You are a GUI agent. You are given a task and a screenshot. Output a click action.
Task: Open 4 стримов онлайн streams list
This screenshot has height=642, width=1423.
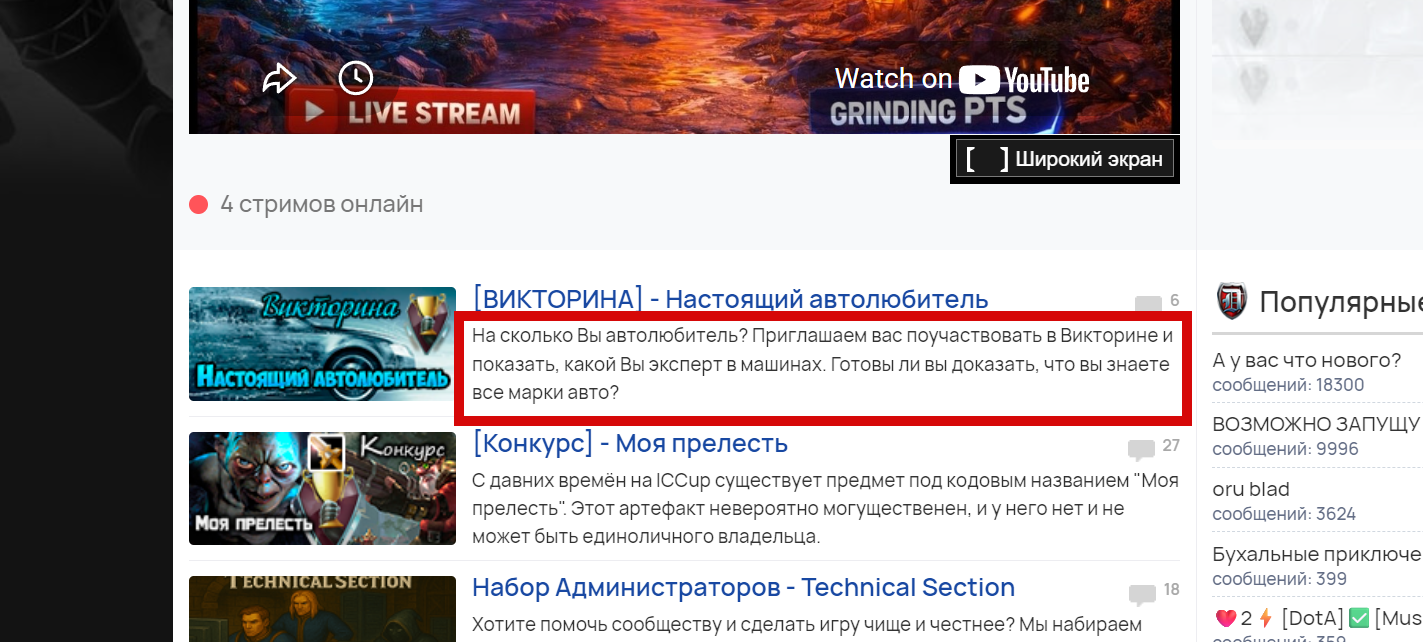[x=321, y=205]
